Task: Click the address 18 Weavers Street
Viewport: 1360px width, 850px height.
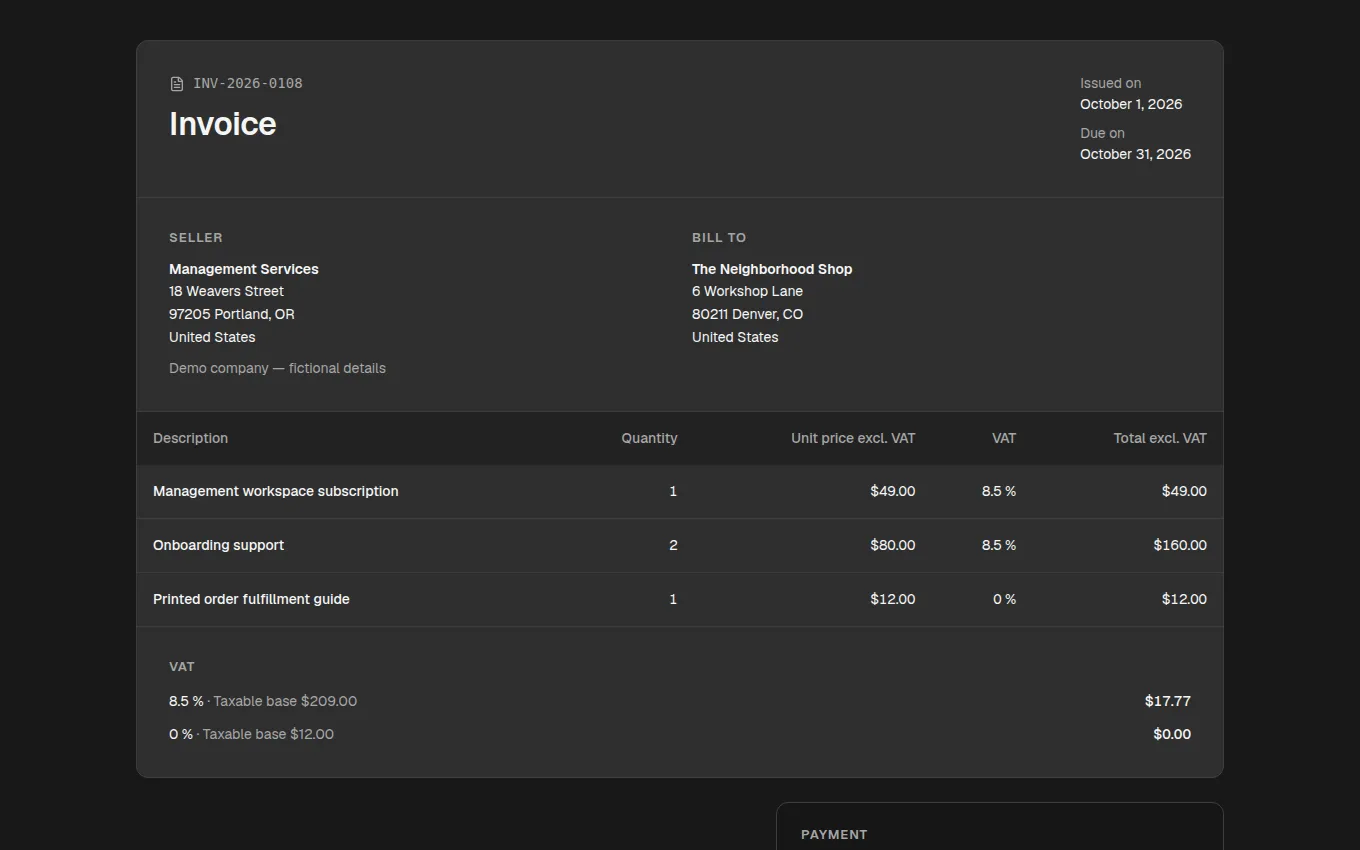Action: pos(226,291)
